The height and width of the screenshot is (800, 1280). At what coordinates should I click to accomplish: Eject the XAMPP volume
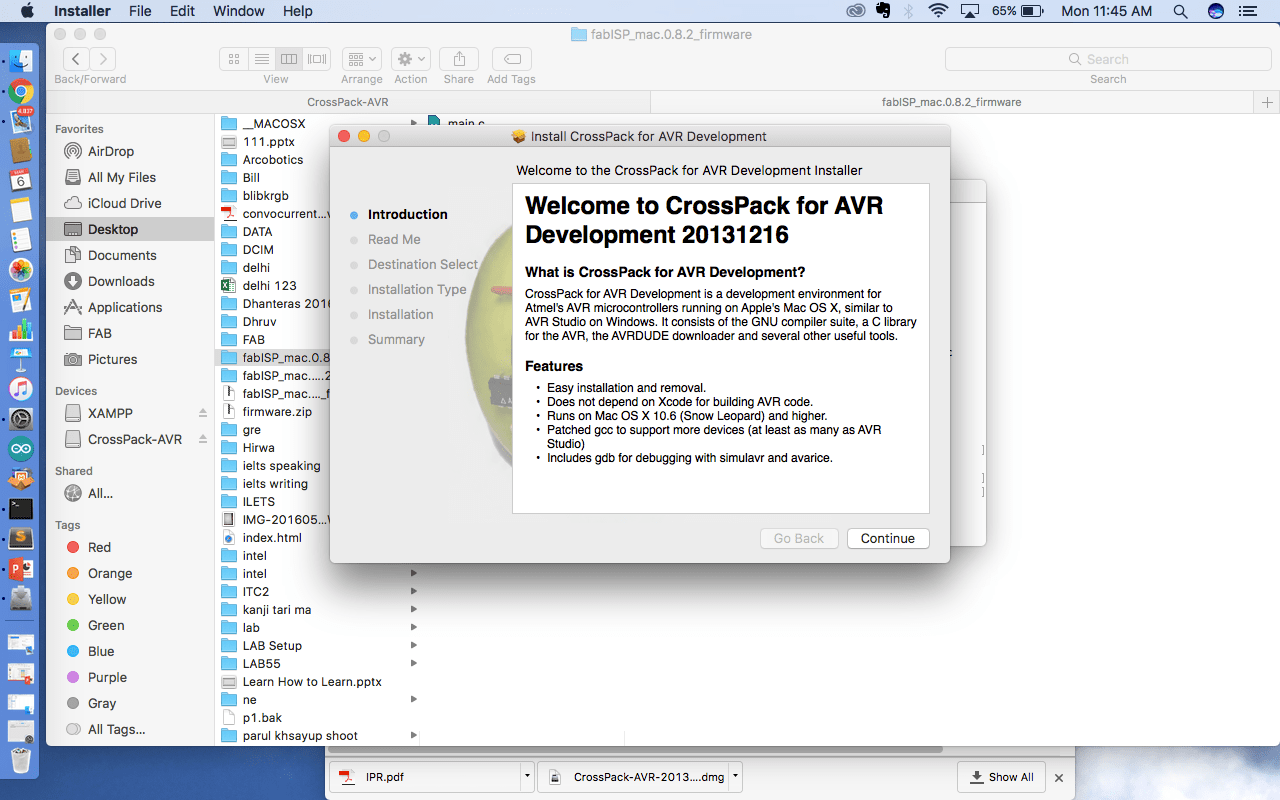(x=203, y=413)
